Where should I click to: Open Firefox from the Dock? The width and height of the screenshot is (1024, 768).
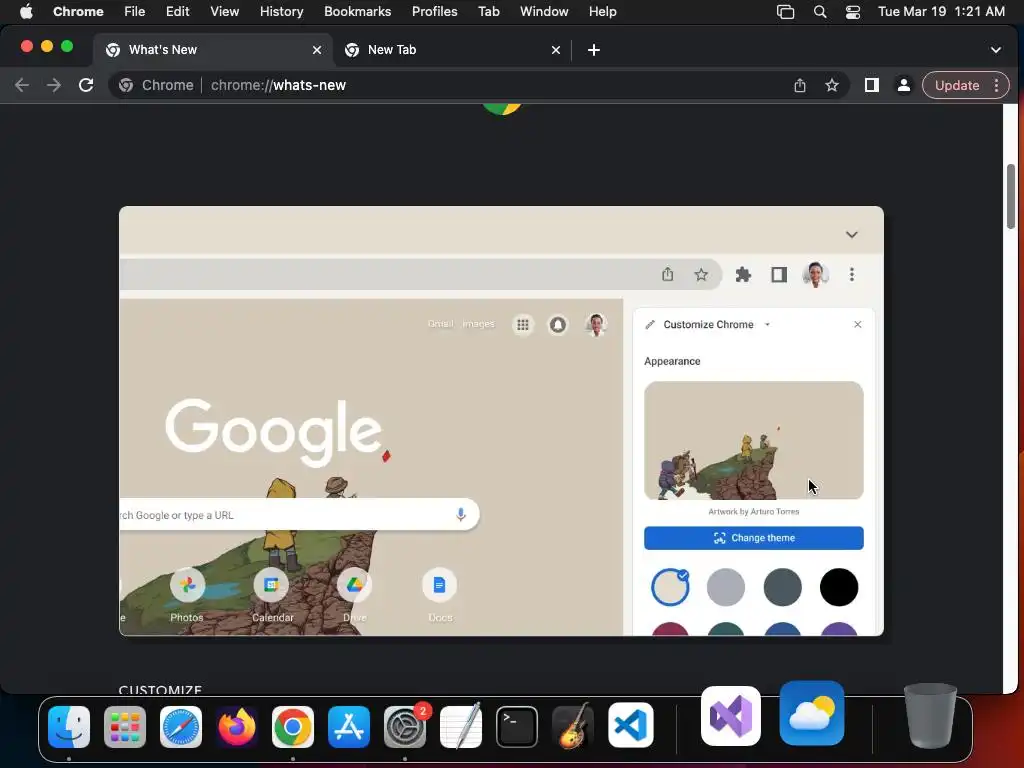point(236,727)
